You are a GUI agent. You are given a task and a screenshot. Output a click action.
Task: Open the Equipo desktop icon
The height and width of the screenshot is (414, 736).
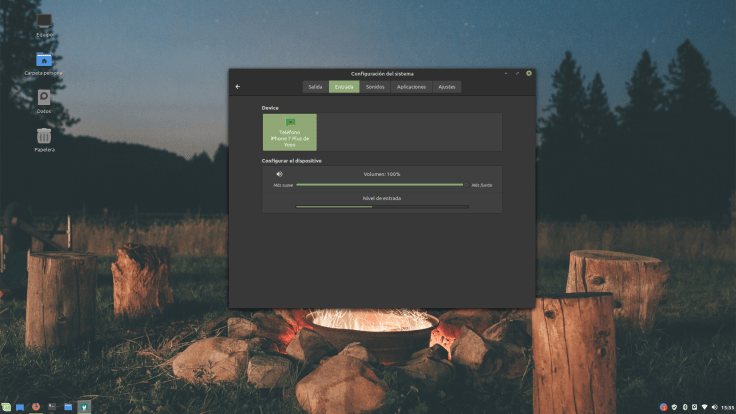coord(44,23)
